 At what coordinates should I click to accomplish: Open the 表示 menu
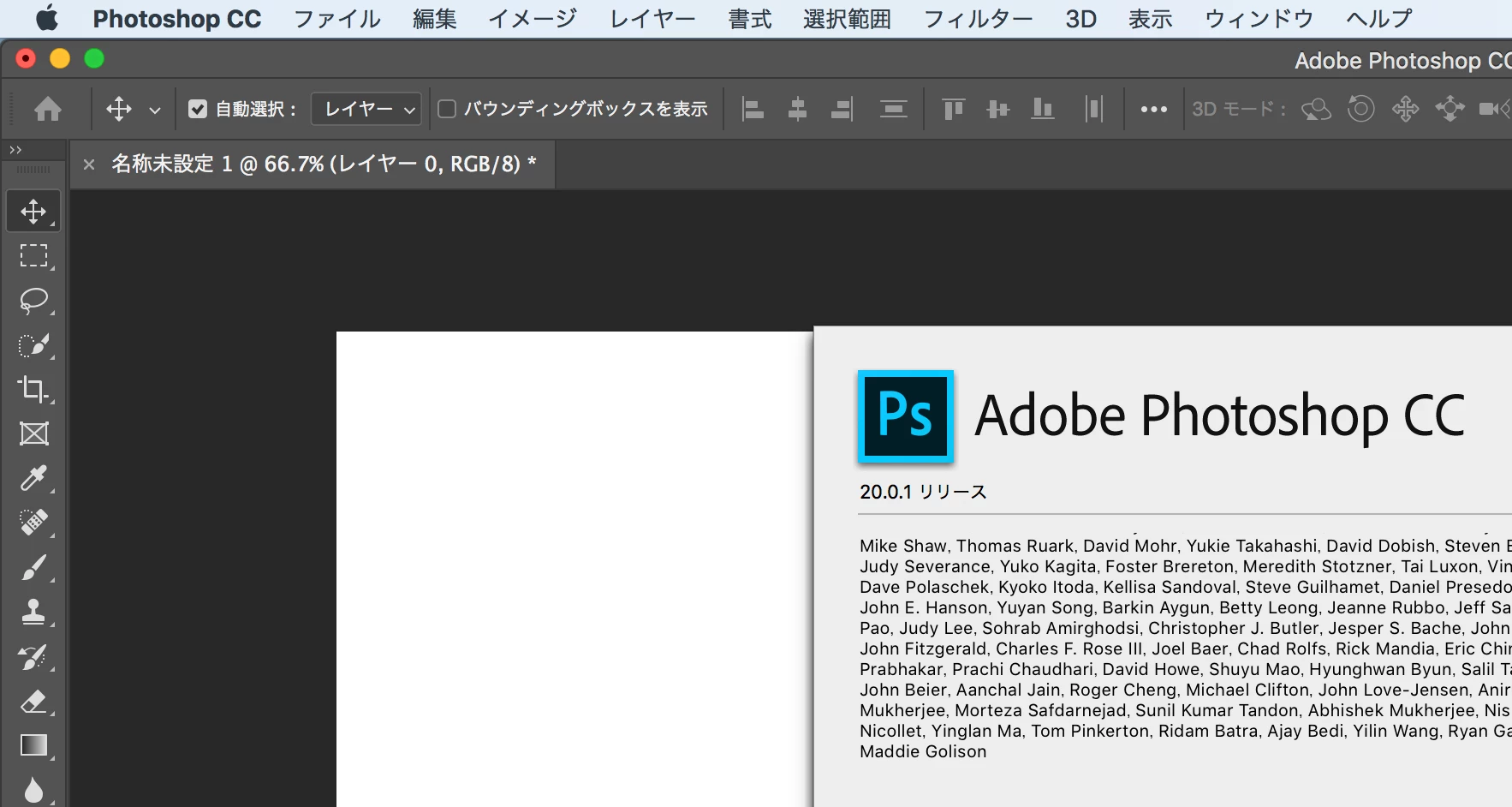point(1150,19)
